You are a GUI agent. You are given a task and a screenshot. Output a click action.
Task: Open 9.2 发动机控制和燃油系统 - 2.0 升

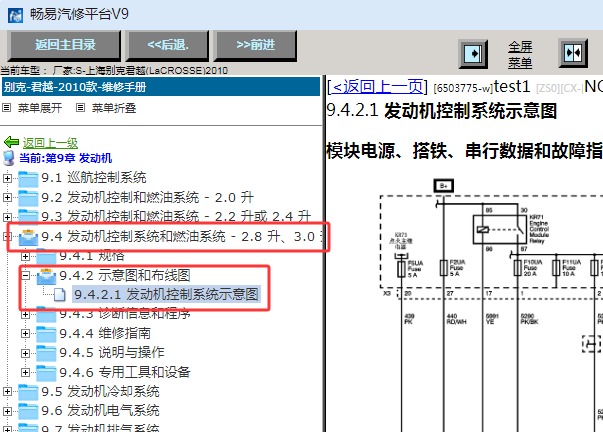[x=147, y=197]
